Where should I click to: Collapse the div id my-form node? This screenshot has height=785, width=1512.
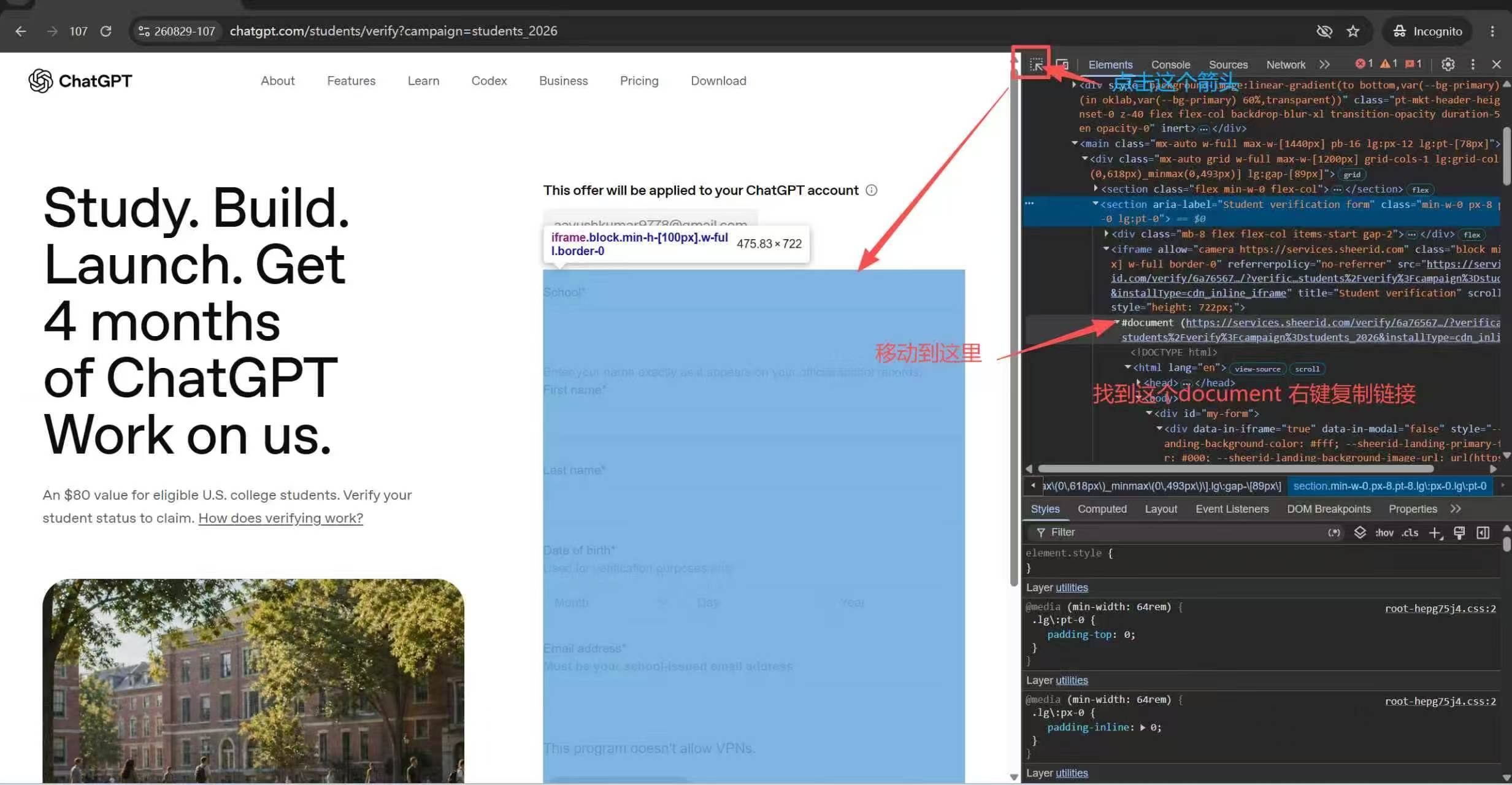coord(1149,413)
